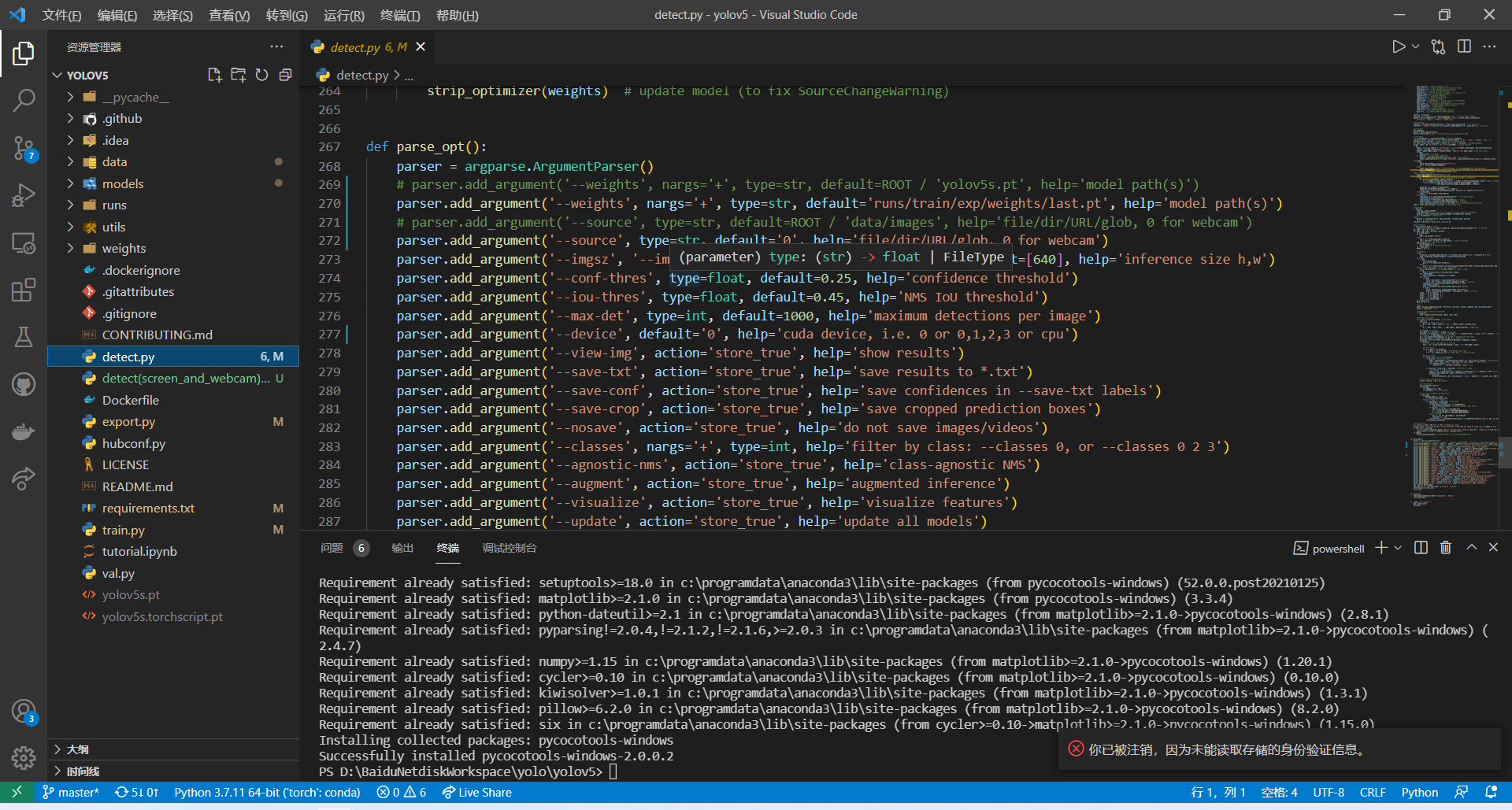Open requirements.txt in explorer

coord(173,509)
